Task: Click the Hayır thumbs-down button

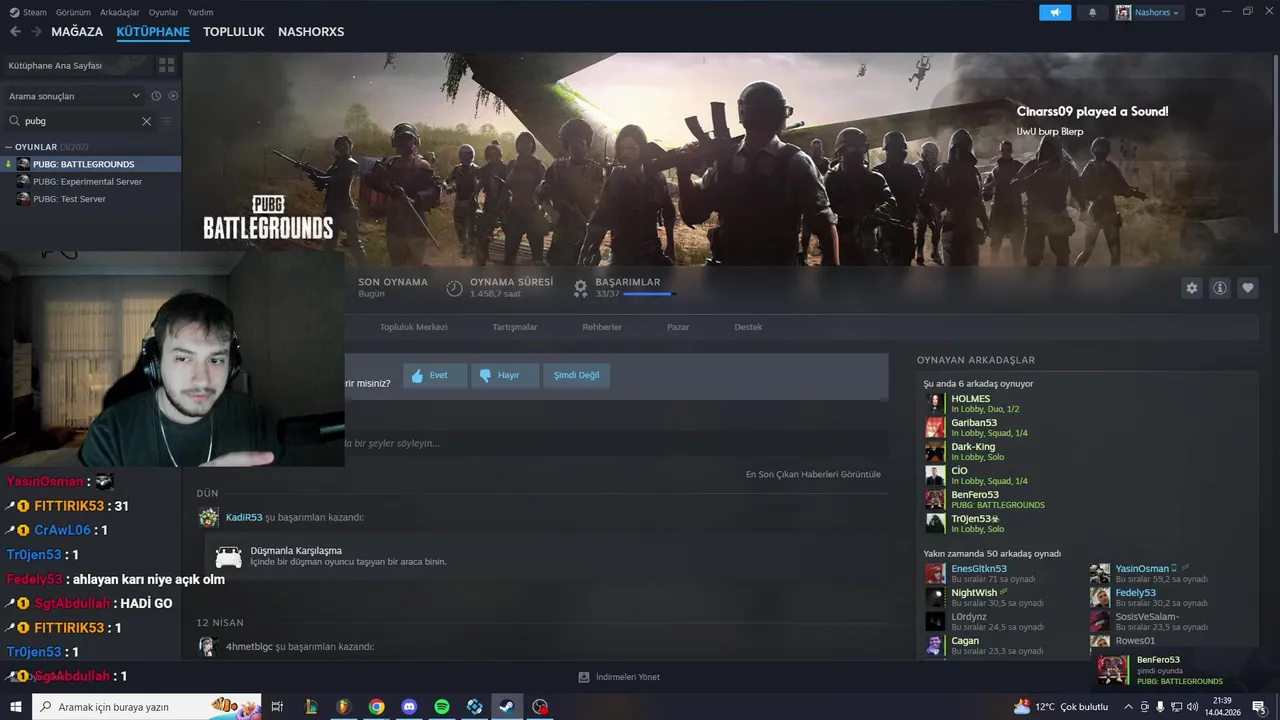Action: (x=505, y=375)
